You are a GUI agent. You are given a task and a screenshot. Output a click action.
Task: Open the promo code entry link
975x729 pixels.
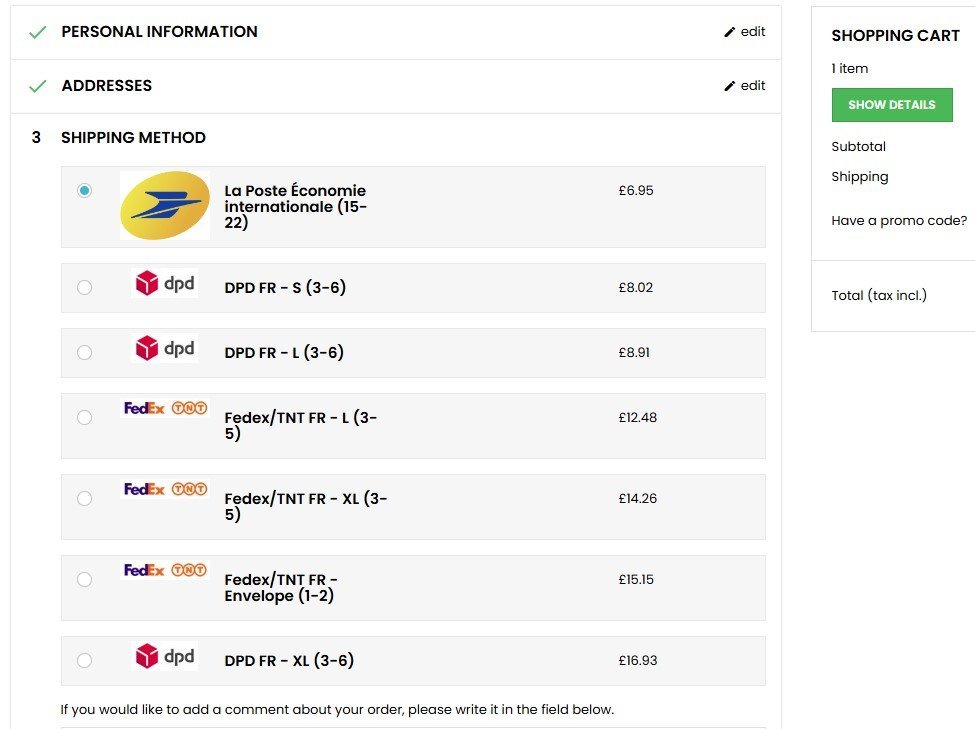(x=899, y=221)
